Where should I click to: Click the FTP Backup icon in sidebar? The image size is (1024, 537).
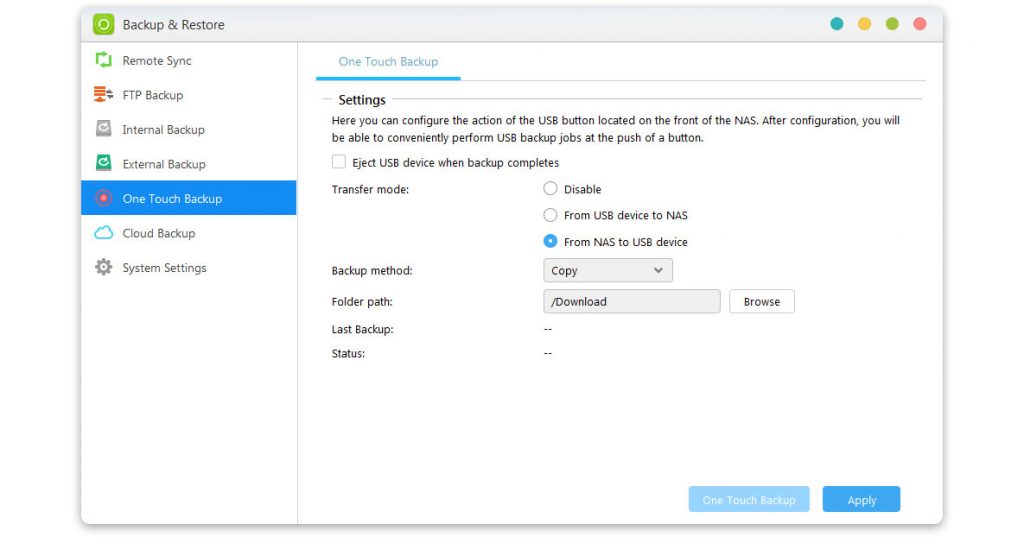pyautogui.click(x=103, y=95)
